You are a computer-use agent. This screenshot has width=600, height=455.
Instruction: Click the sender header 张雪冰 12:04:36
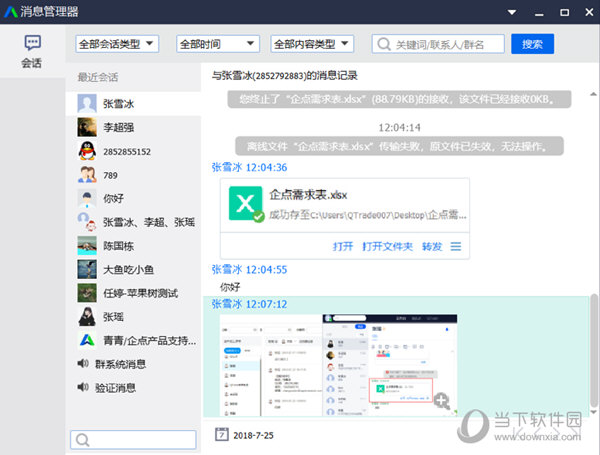tap(249, 168)
